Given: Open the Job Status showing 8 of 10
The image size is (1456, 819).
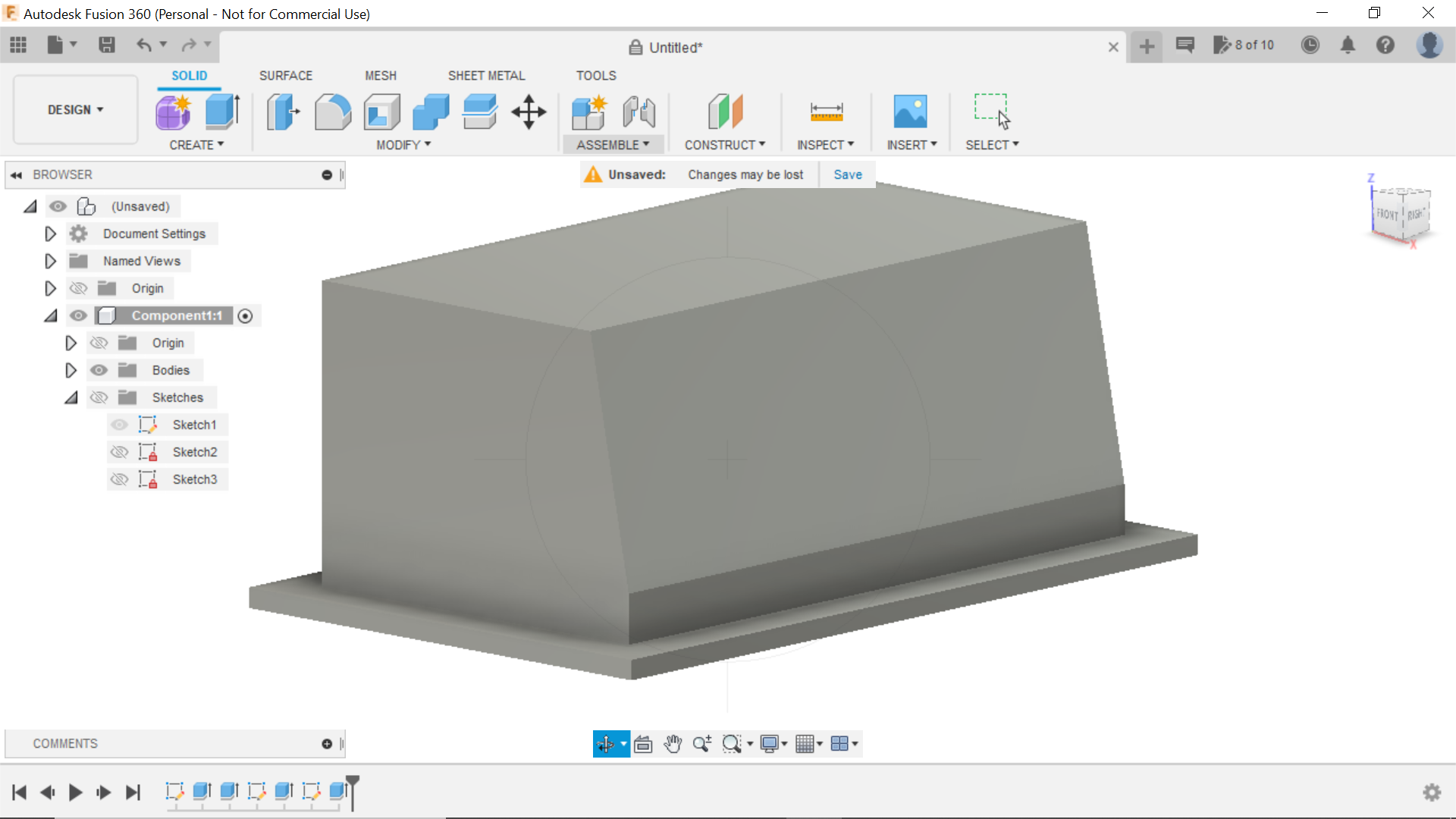Looking at the screenshot, I should [x=1244, y=45].
